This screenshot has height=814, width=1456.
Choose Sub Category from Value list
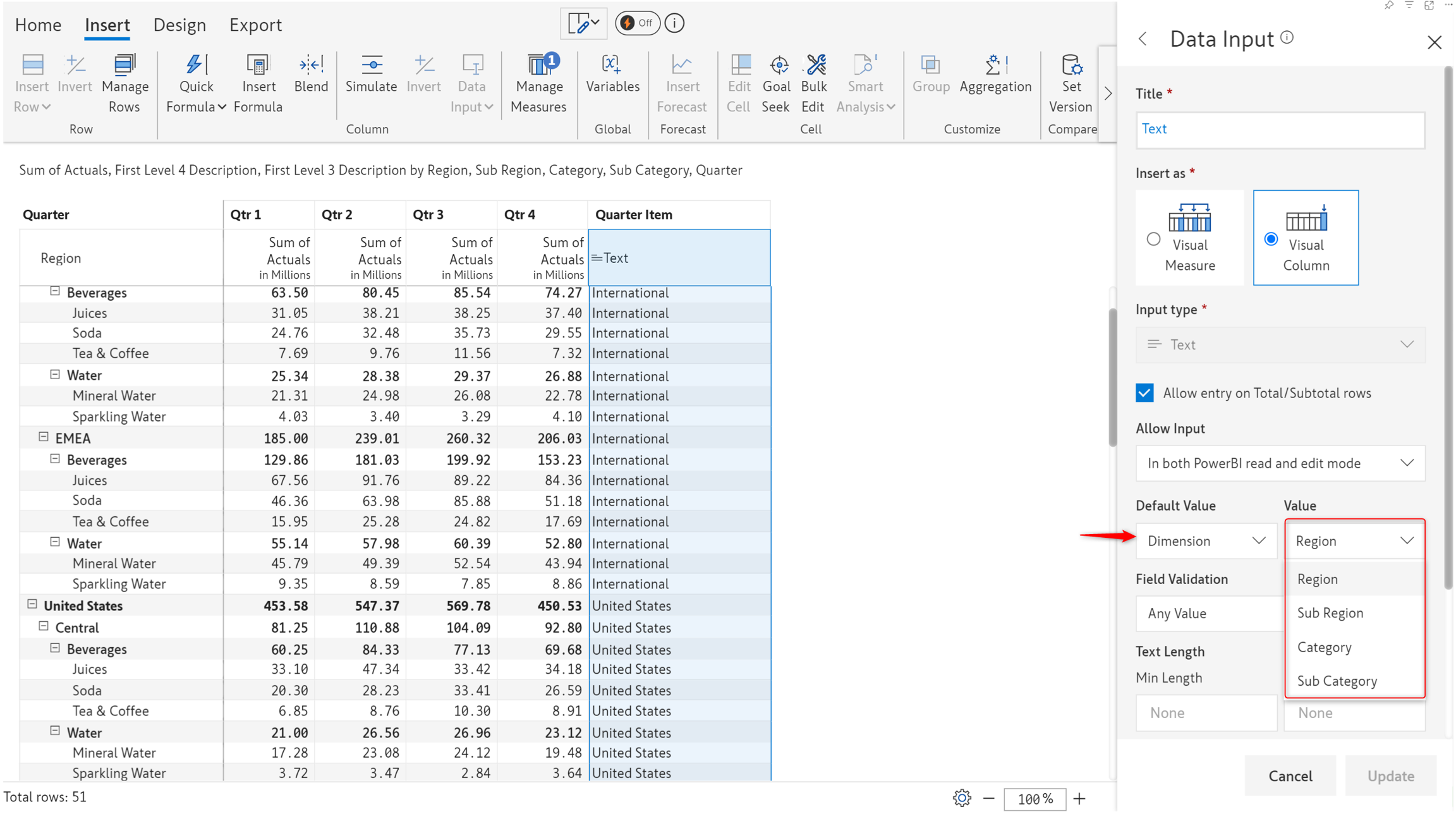tap(1337, 681)
